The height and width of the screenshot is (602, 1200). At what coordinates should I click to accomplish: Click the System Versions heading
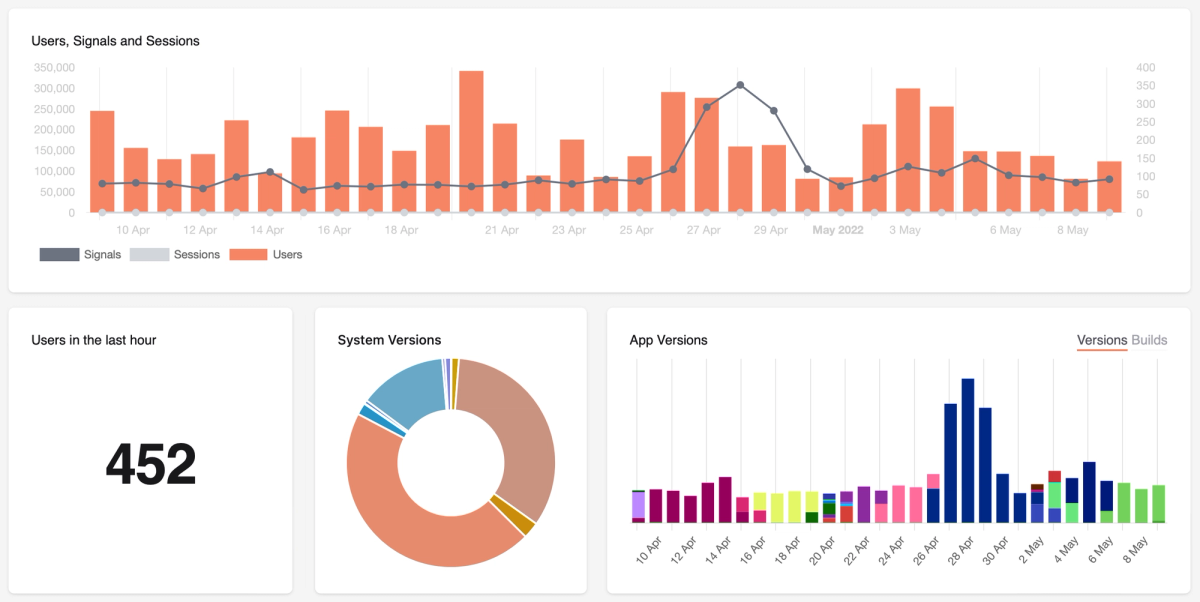389,340
